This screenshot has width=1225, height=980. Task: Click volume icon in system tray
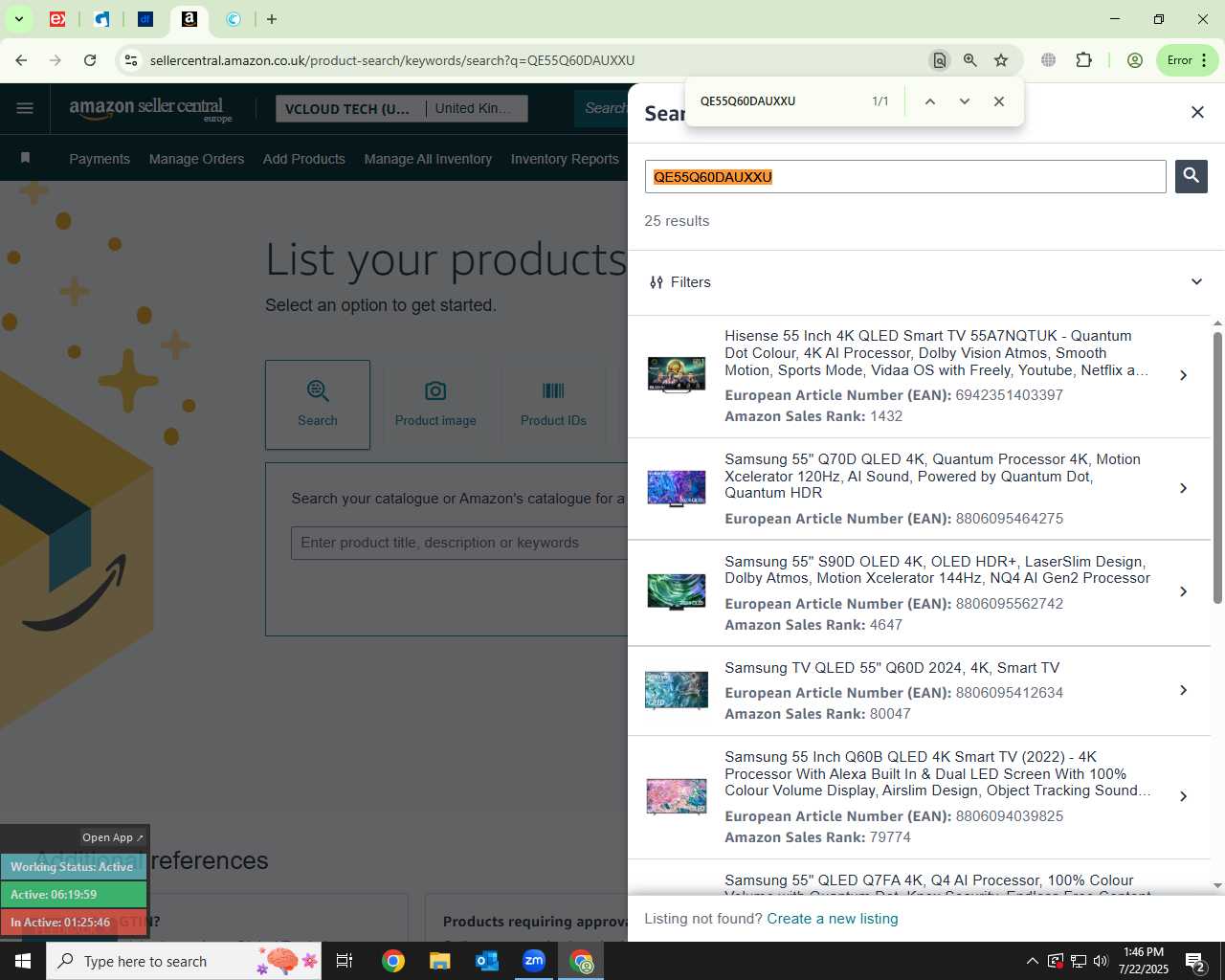[1101, 961]
